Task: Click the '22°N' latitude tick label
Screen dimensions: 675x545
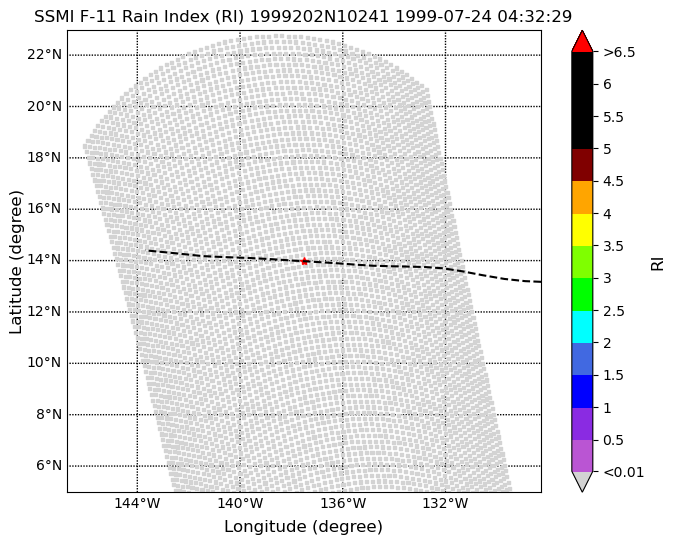Action: 44,55
